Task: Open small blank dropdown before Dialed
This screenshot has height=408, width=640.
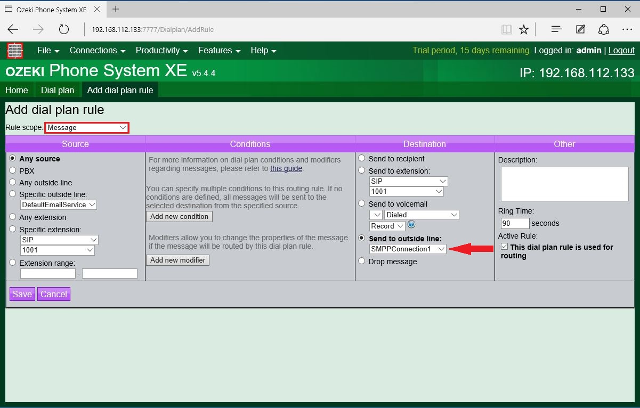Action: pos(376,215)
